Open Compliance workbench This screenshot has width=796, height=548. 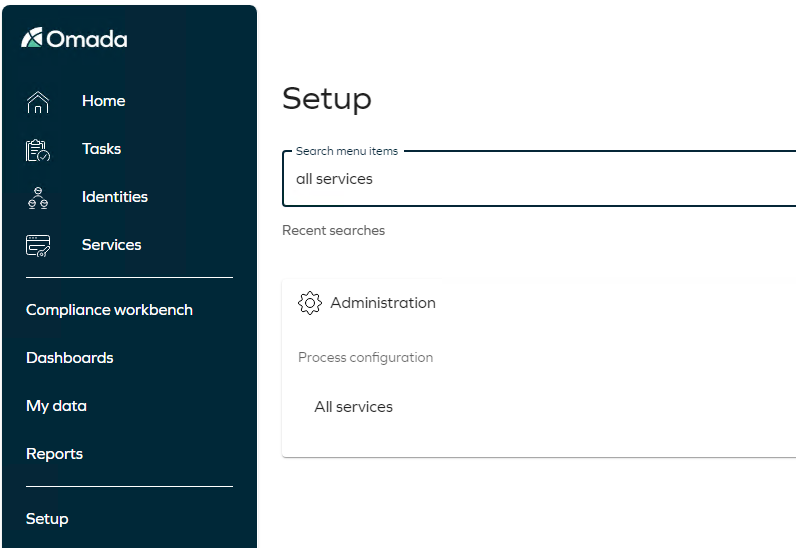click(109, 310)
